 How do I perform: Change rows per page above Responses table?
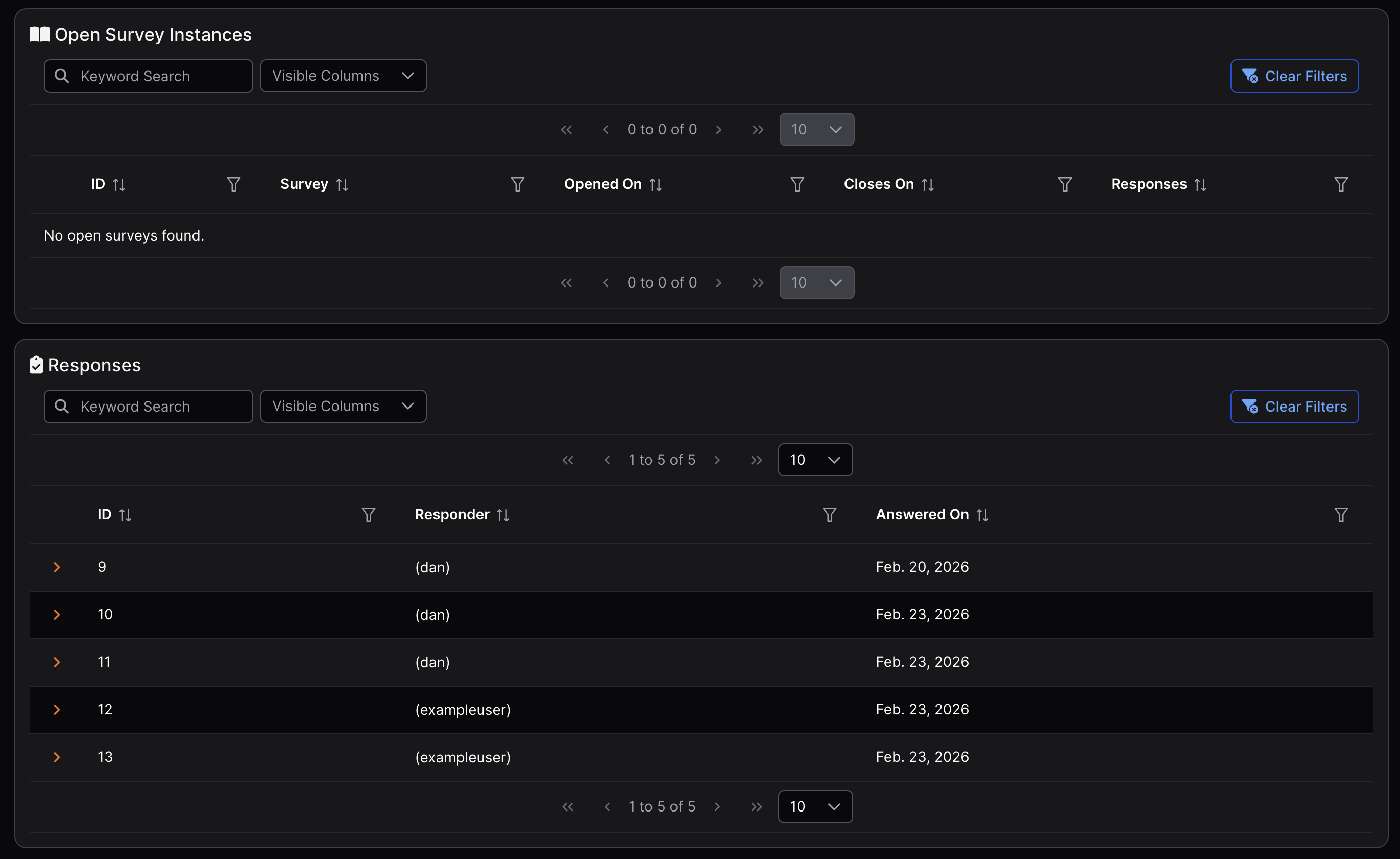click(x=815, y=460)
